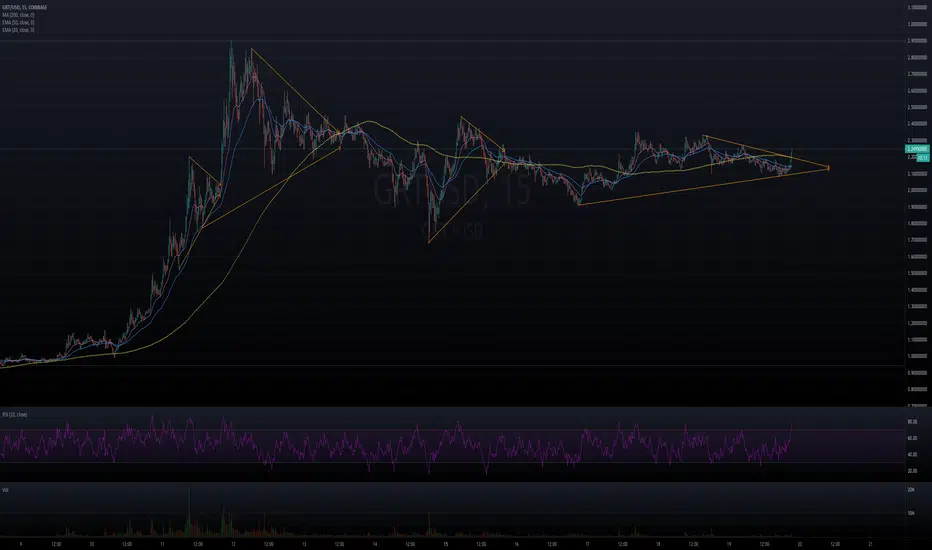
Task: Click the right apex of the large orange triangle
Action: click(828, 168)
